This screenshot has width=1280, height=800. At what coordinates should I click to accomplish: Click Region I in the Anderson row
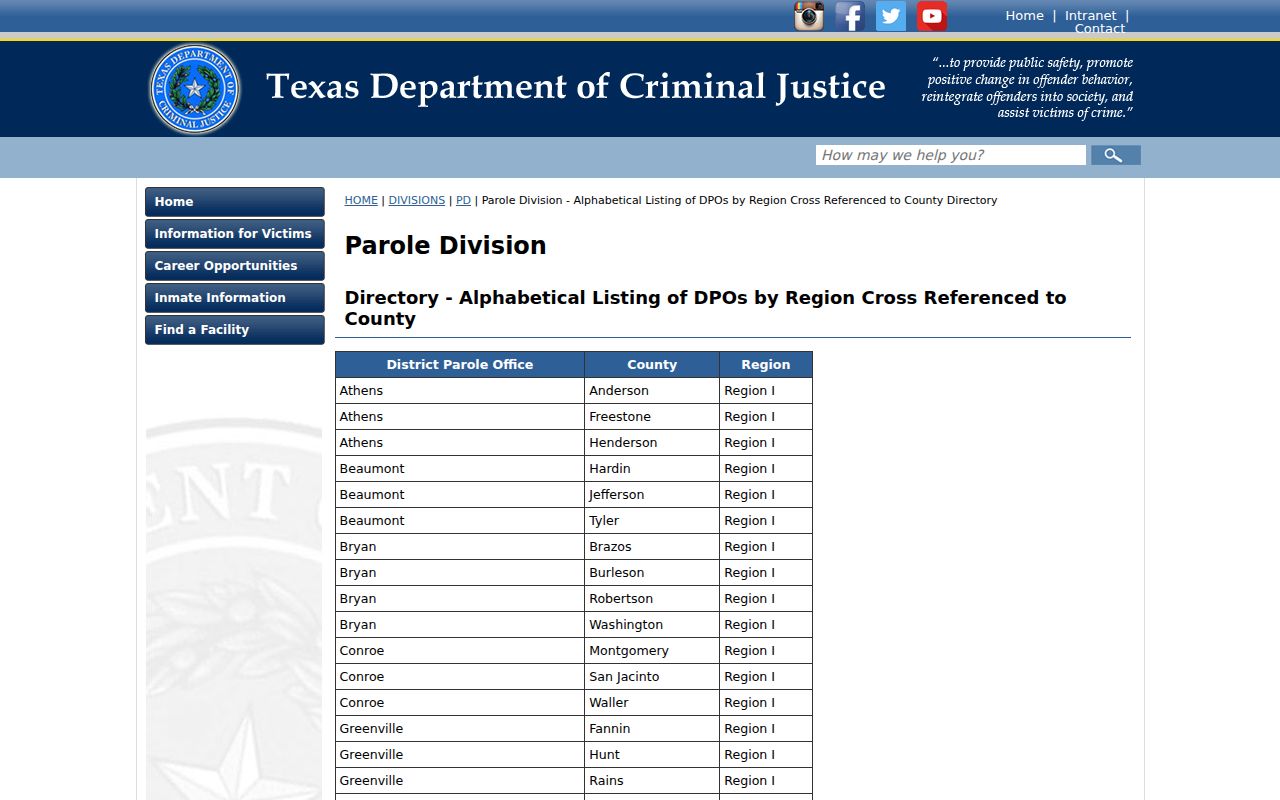click(766, 391)
